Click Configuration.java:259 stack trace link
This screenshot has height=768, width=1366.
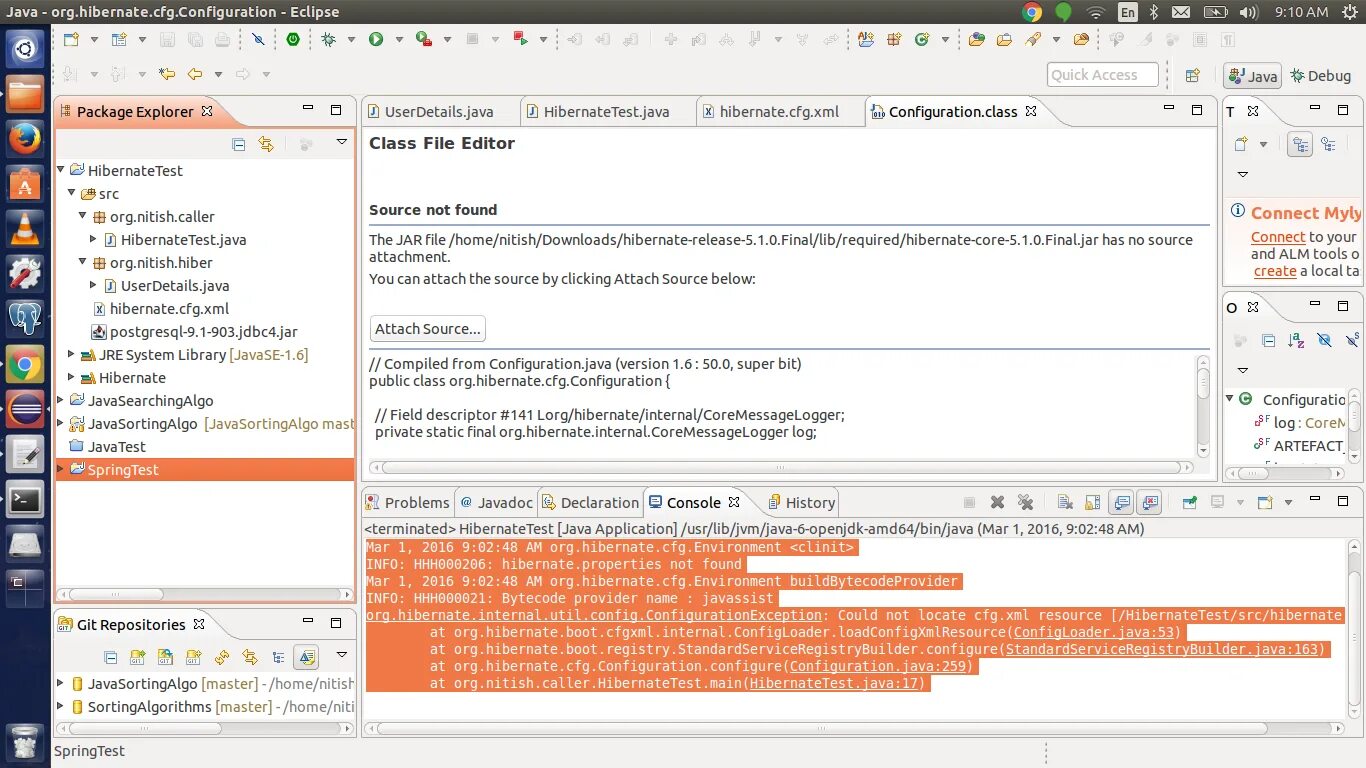(876, 666)
